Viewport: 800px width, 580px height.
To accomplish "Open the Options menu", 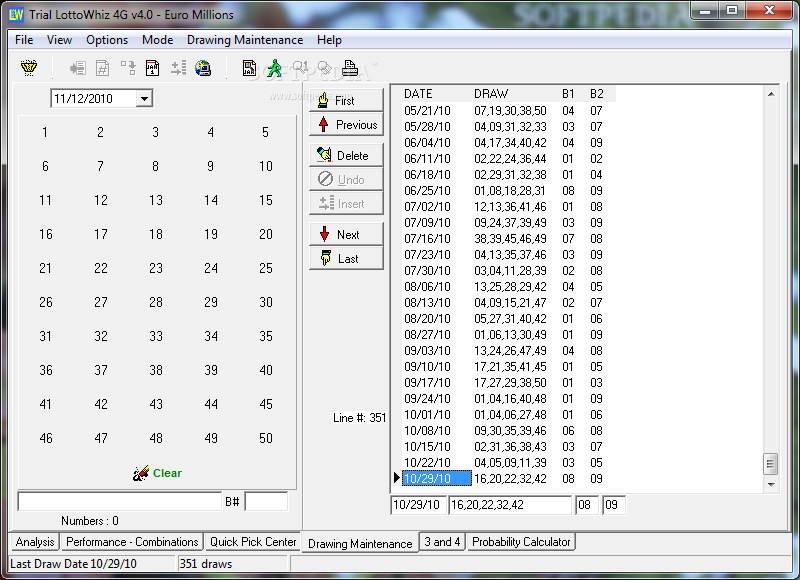I will click(107, 40).
